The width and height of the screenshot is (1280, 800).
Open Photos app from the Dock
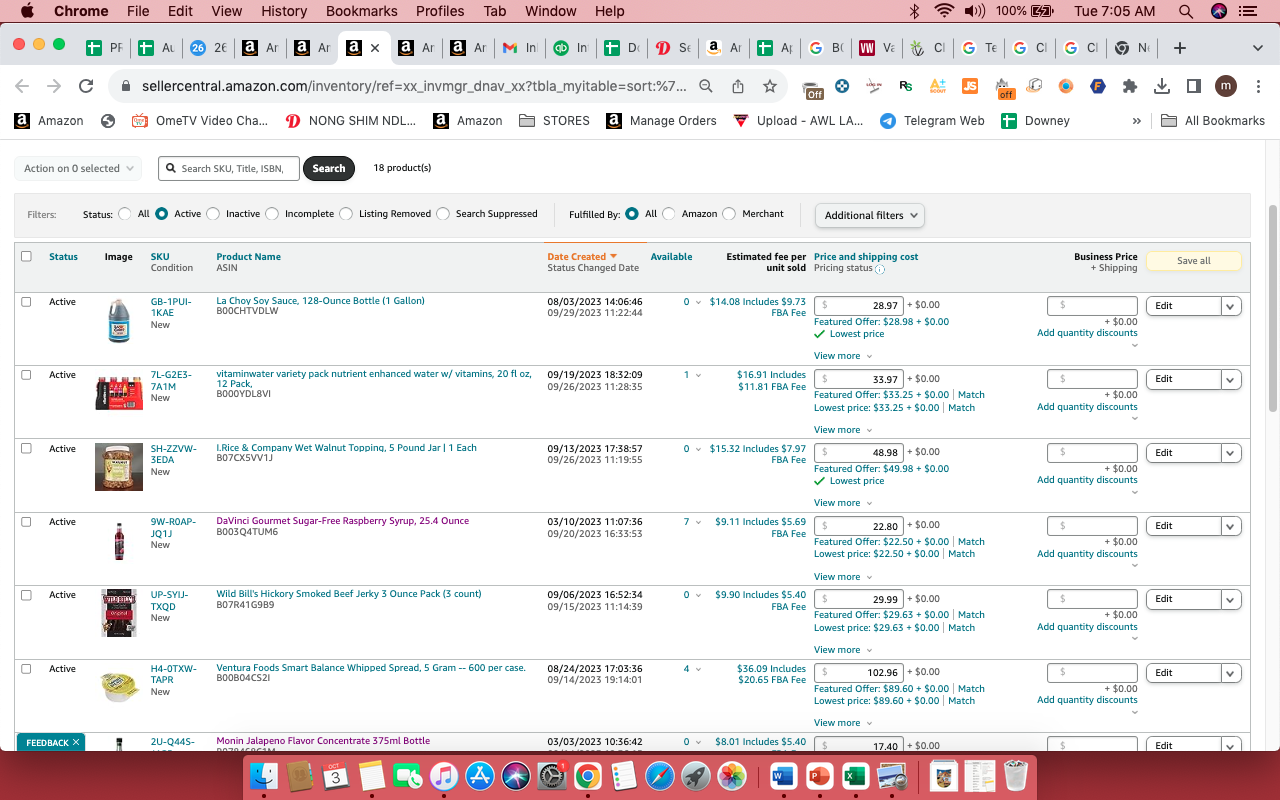[x=732, y=776]
